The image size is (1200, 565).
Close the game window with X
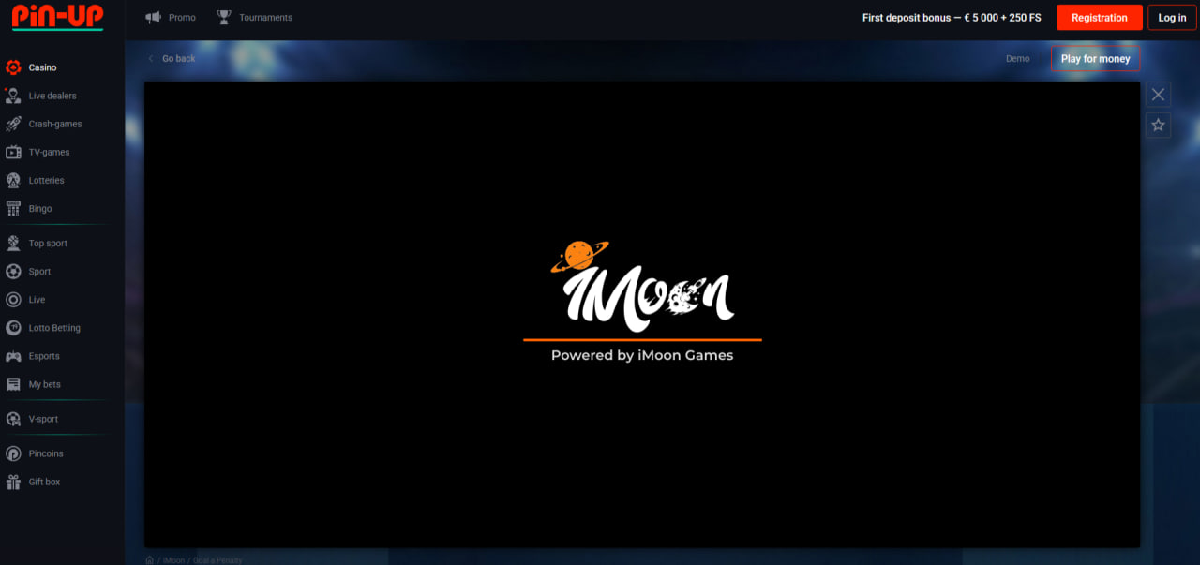pyautogui.click(x=1158, y=94)
